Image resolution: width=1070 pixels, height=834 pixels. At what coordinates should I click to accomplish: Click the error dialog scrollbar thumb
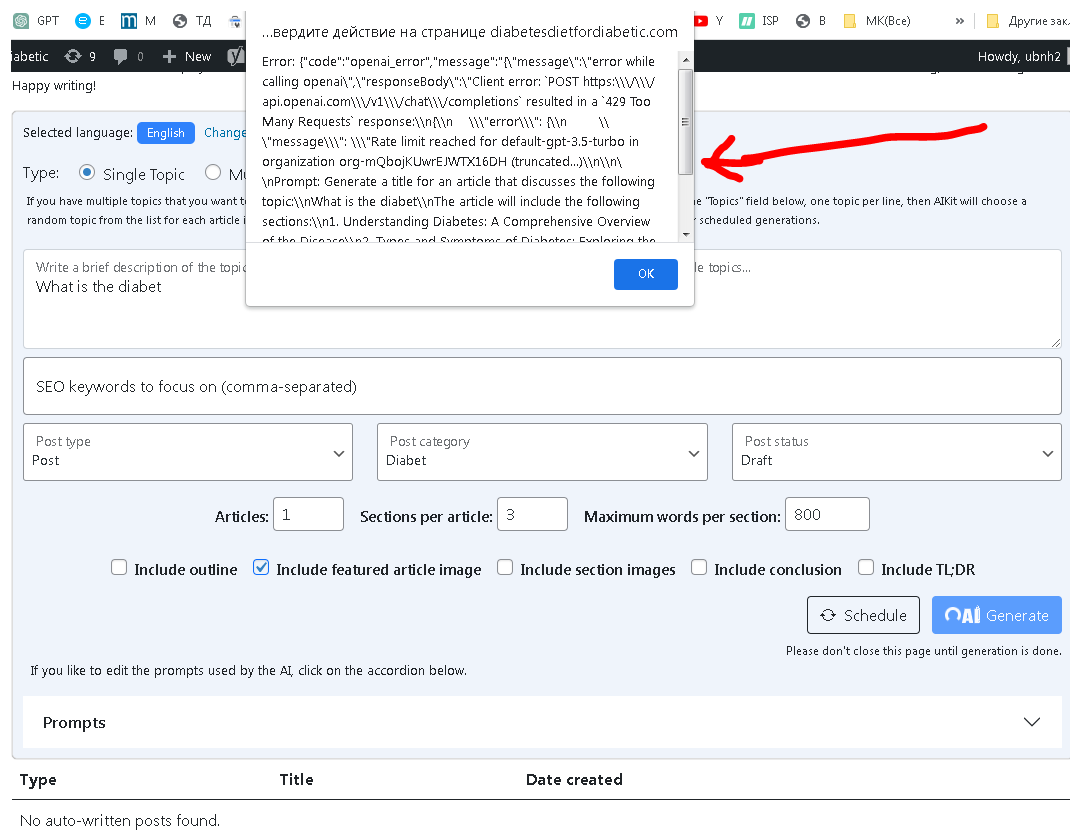pyautogui.click(x=685, y=122)
